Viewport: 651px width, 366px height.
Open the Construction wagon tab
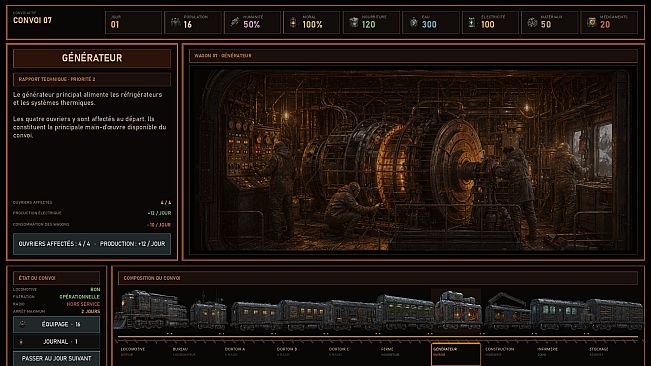[x=507, y=352]
